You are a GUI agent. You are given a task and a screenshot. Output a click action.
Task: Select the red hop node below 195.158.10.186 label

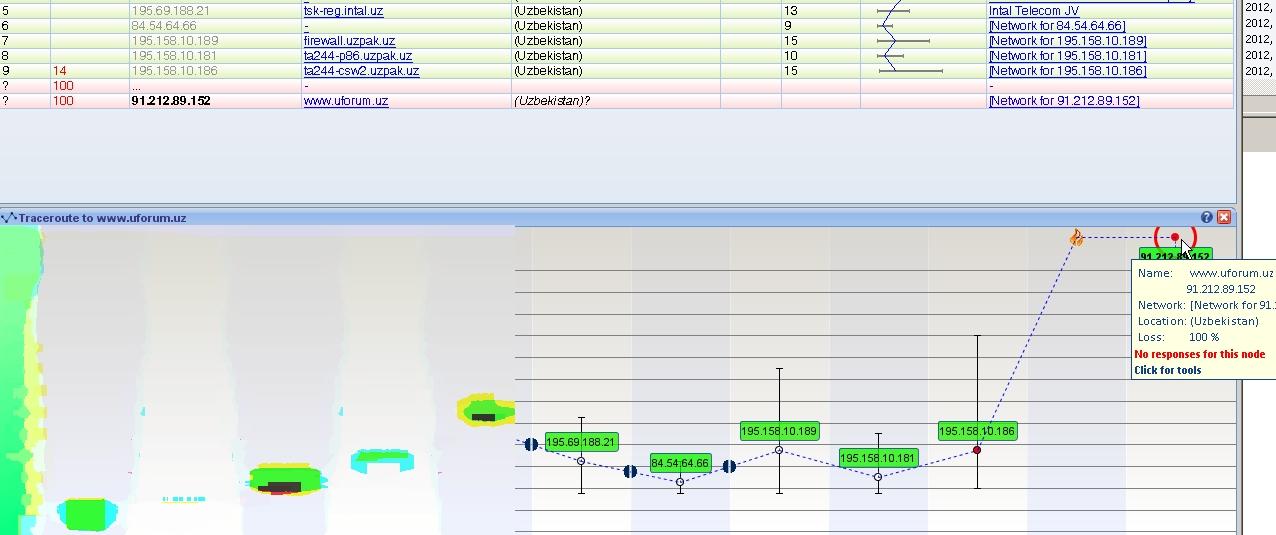coord(977,450)
